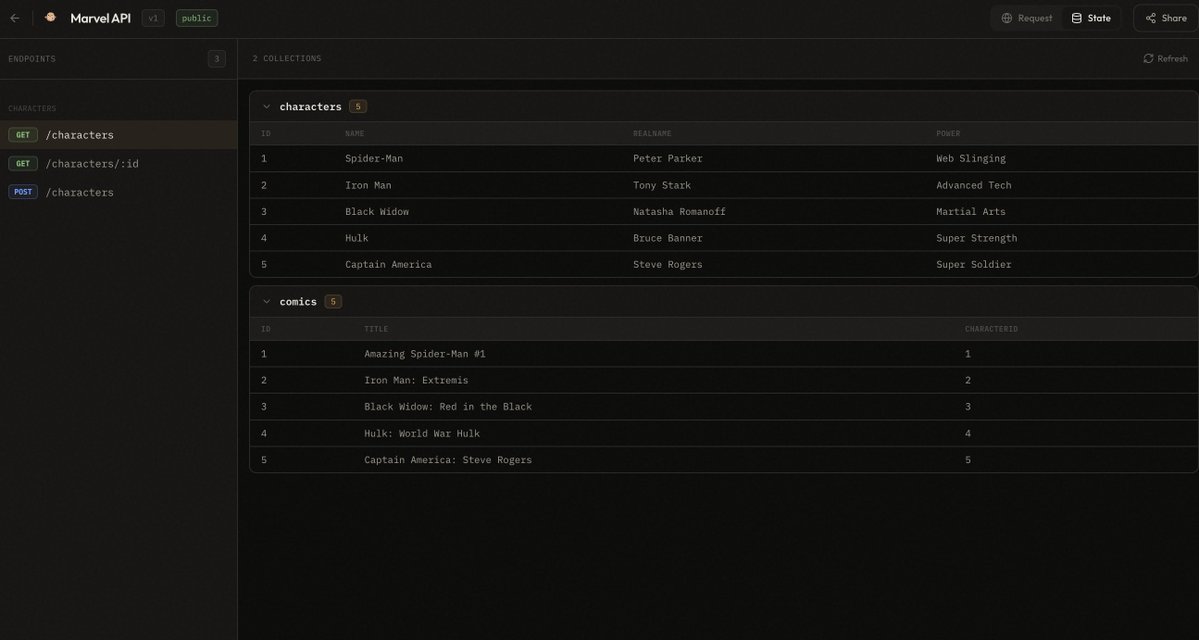Click the Amazing Spider-Man #1 title

tap(424, 354)
